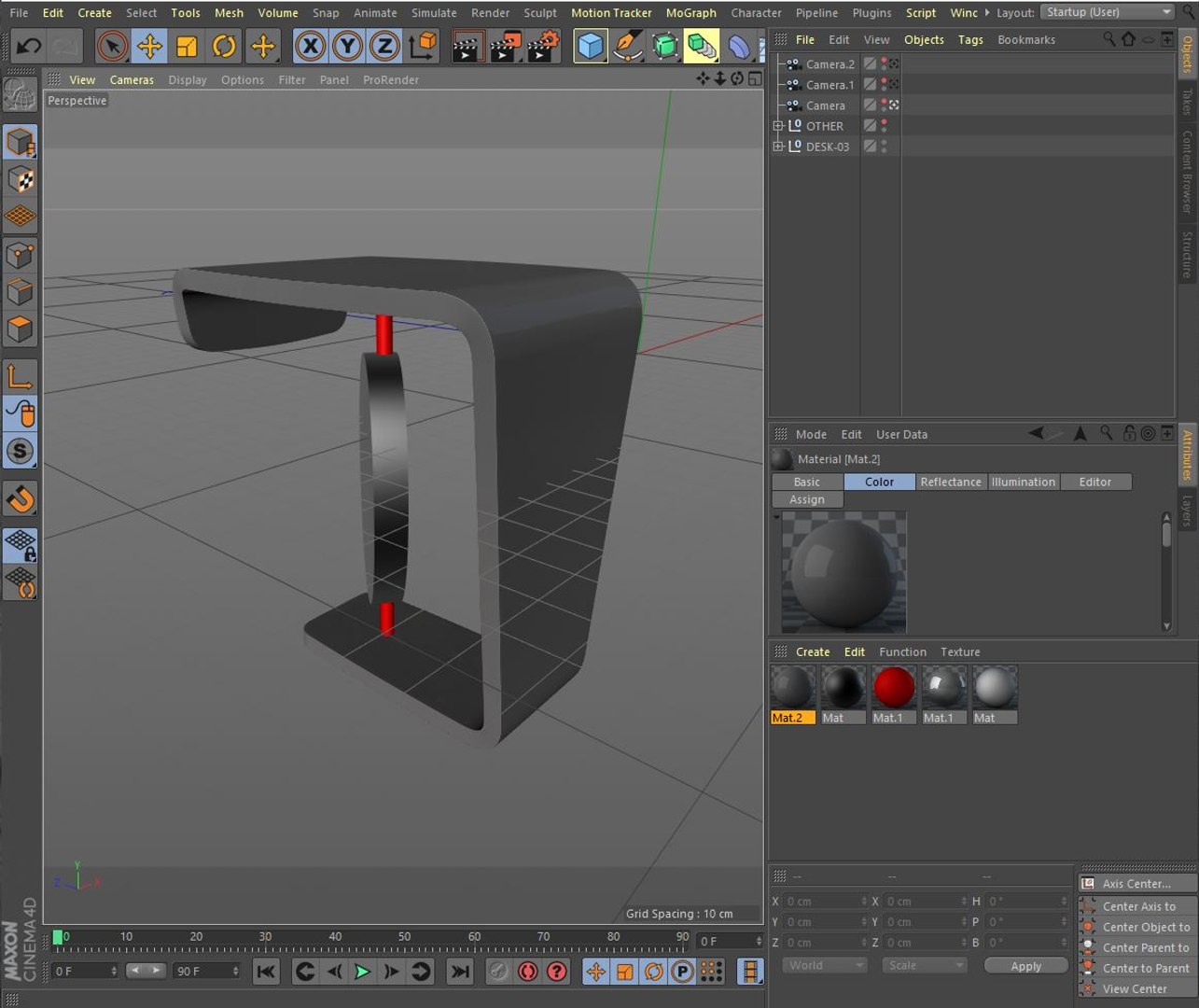Image resolution: width=1199 pixels, height=1008 pixels.
Task: Open Edit Render Settings icon
Action: 542,46
